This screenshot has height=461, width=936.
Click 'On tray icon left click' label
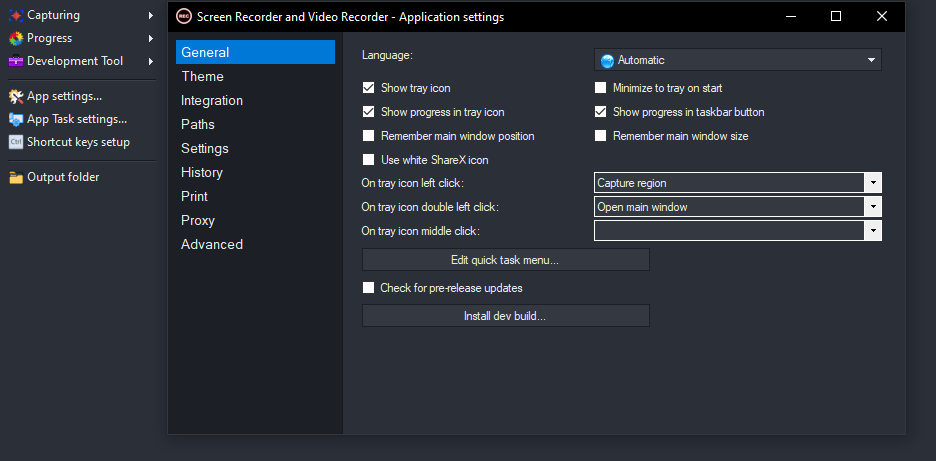(412, 183)
